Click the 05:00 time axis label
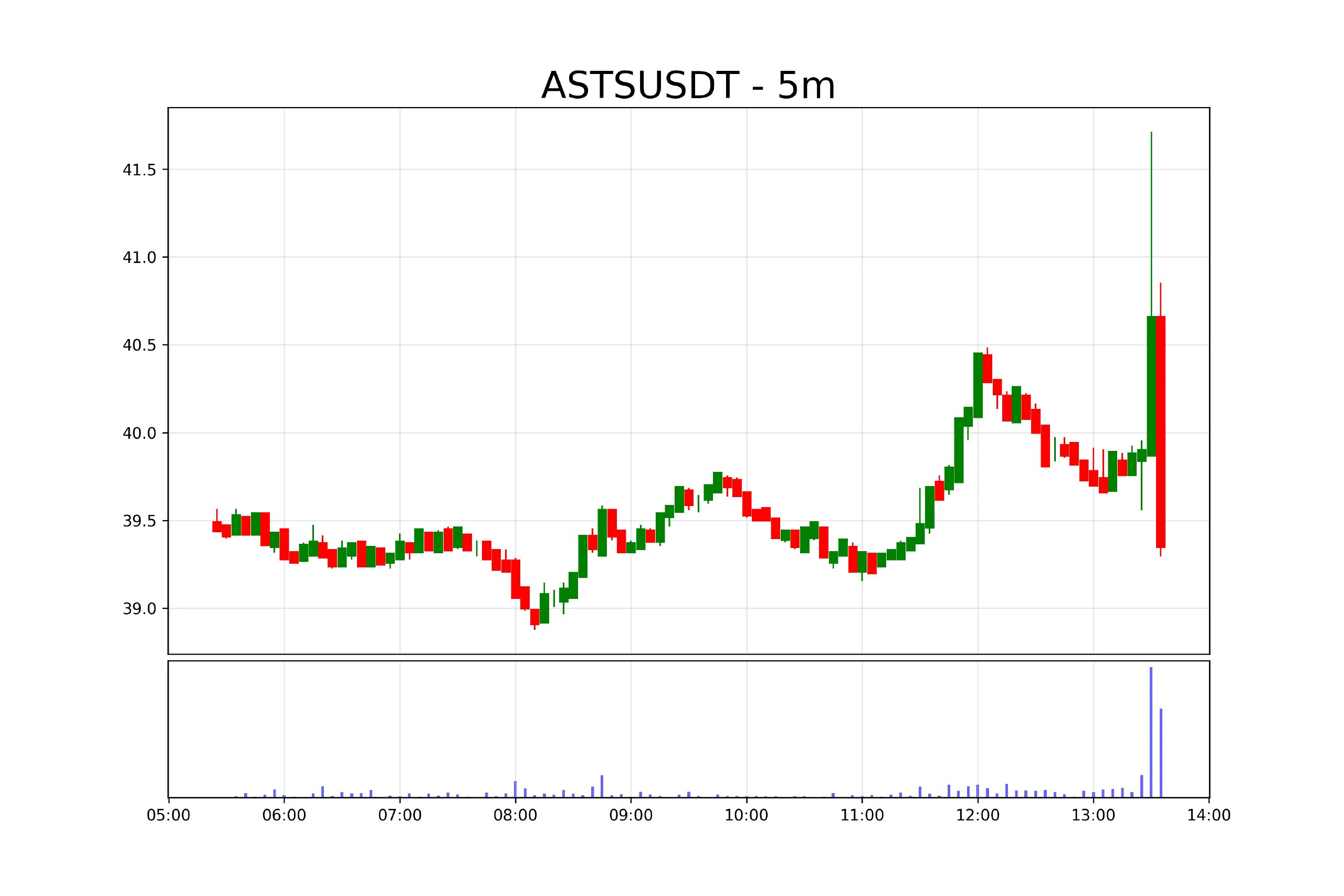 coord(169,816)
